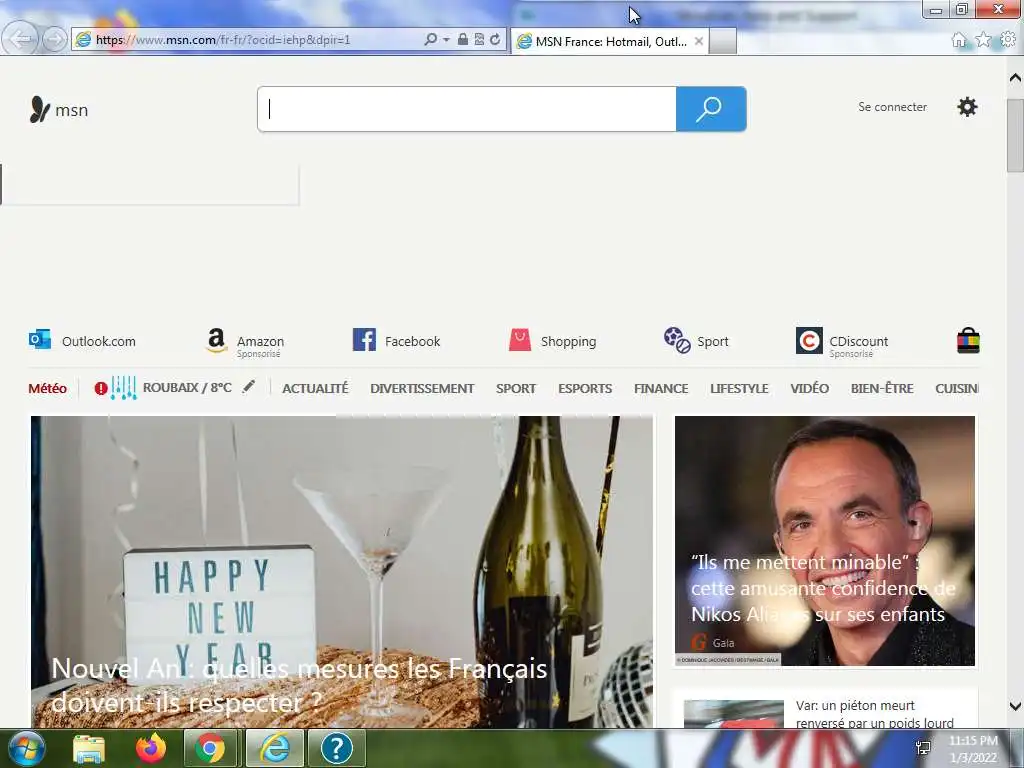
Task: Click the Météo link
Action: 48,388
